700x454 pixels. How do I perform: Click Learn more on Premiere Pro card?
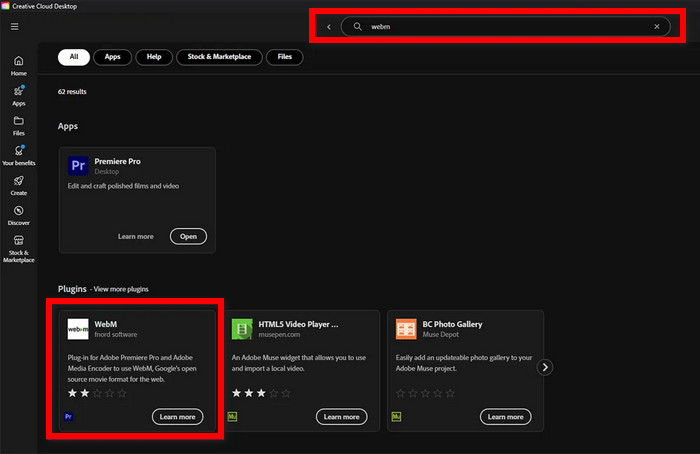coord(136,237)
